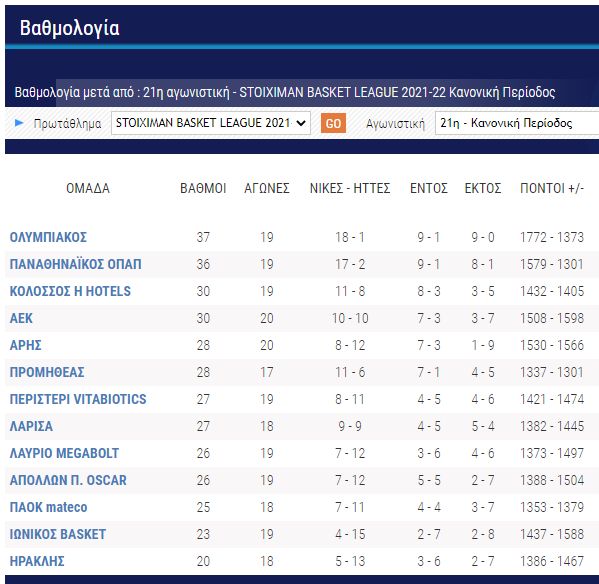
Task: Click the ΗΡΑΚΛΗΣ team name
Action: pyautogui.click(x=37, y=561)
